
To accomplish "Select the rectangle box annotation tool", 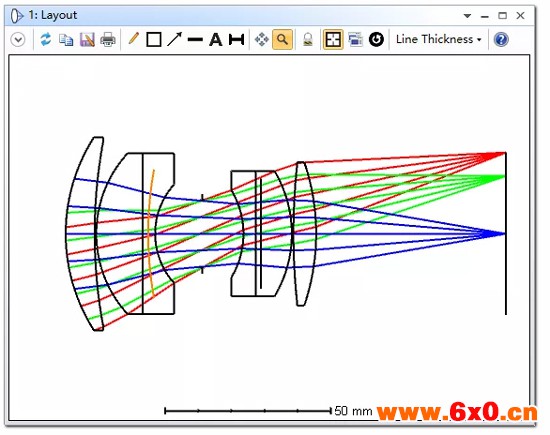I will click(x=154, y=39).
